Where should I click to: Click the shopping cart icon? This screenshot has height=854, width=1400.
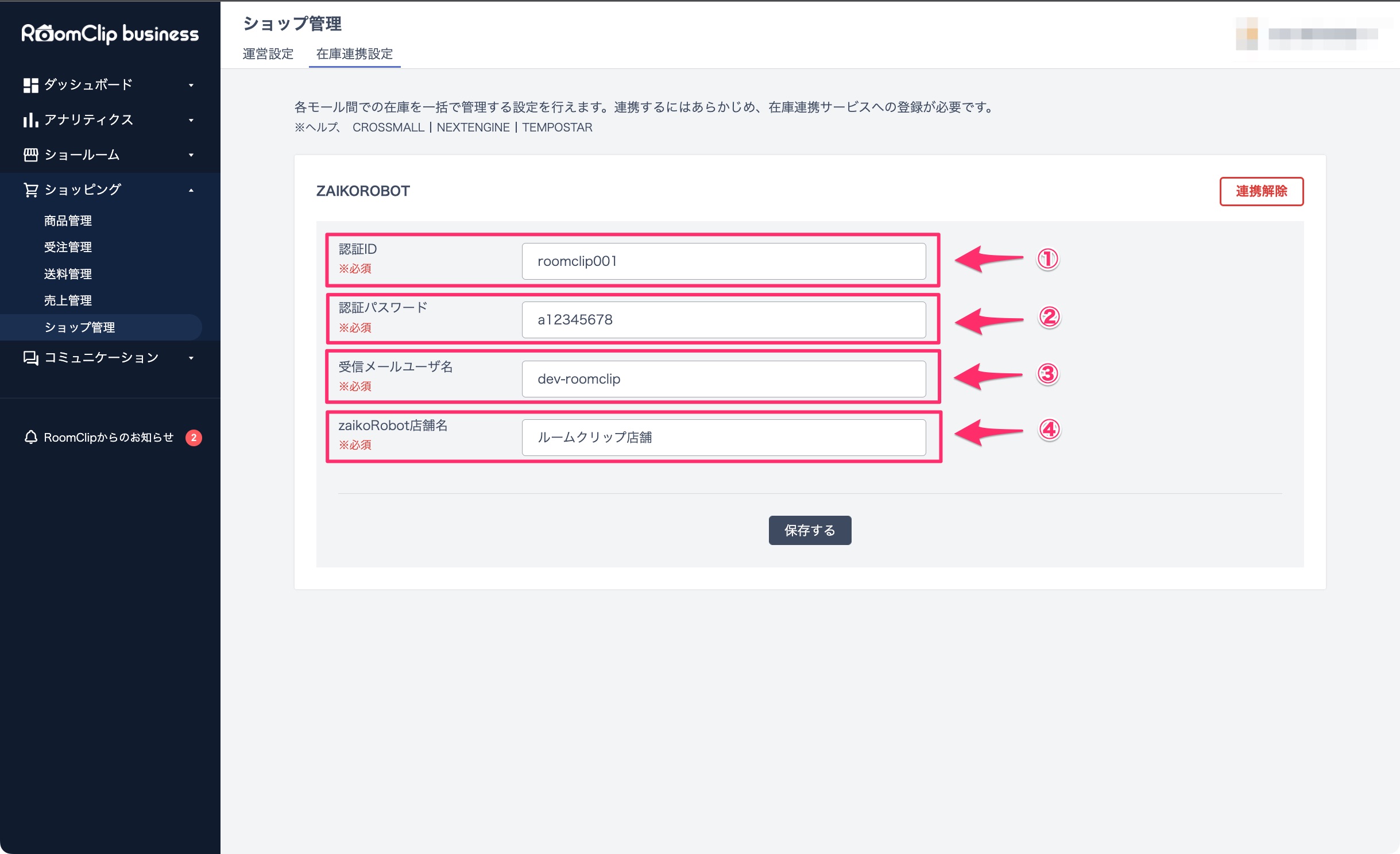(x=30, y=190)
